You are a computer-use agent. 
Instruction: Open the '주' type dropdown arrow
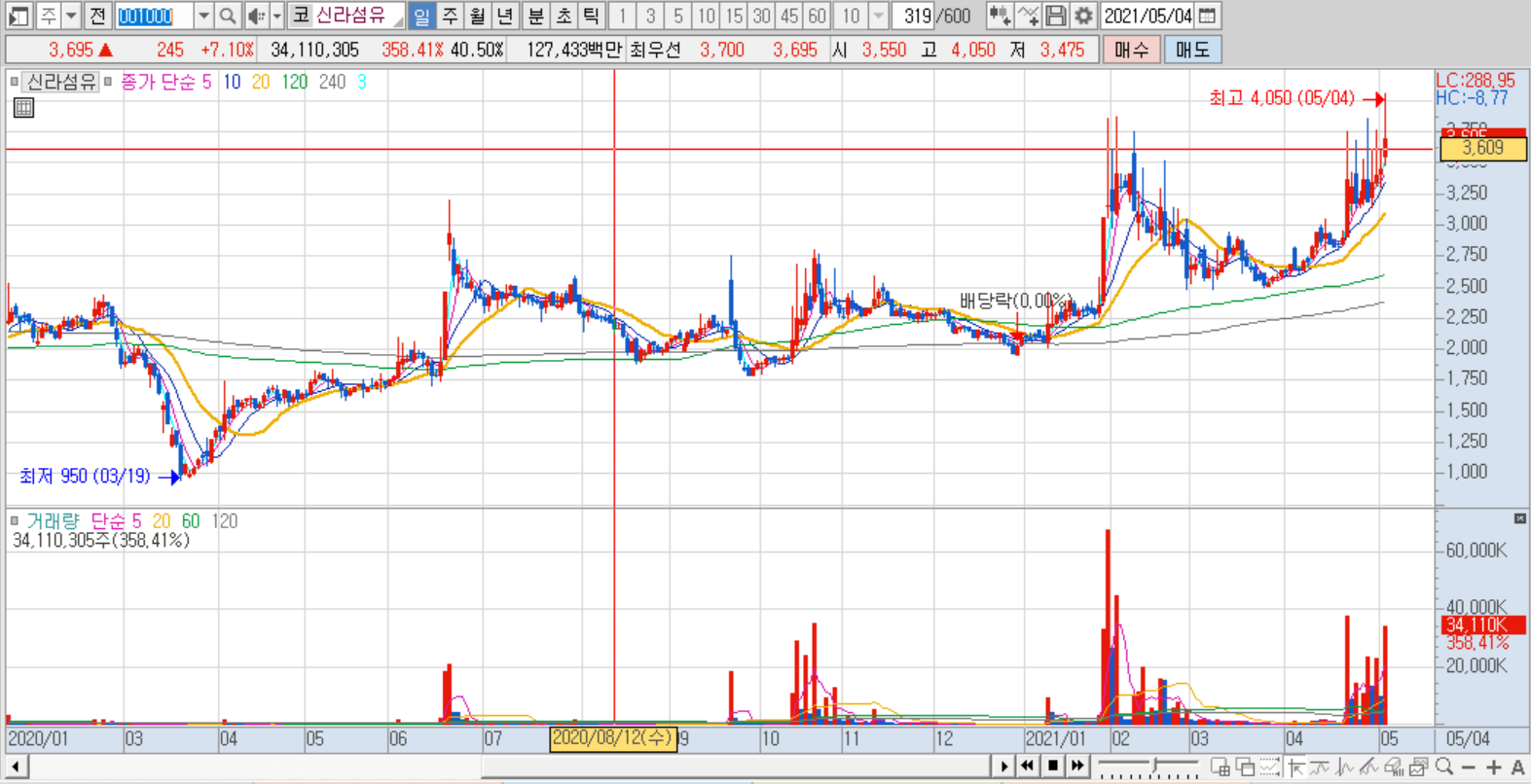(x=70, y=16)
